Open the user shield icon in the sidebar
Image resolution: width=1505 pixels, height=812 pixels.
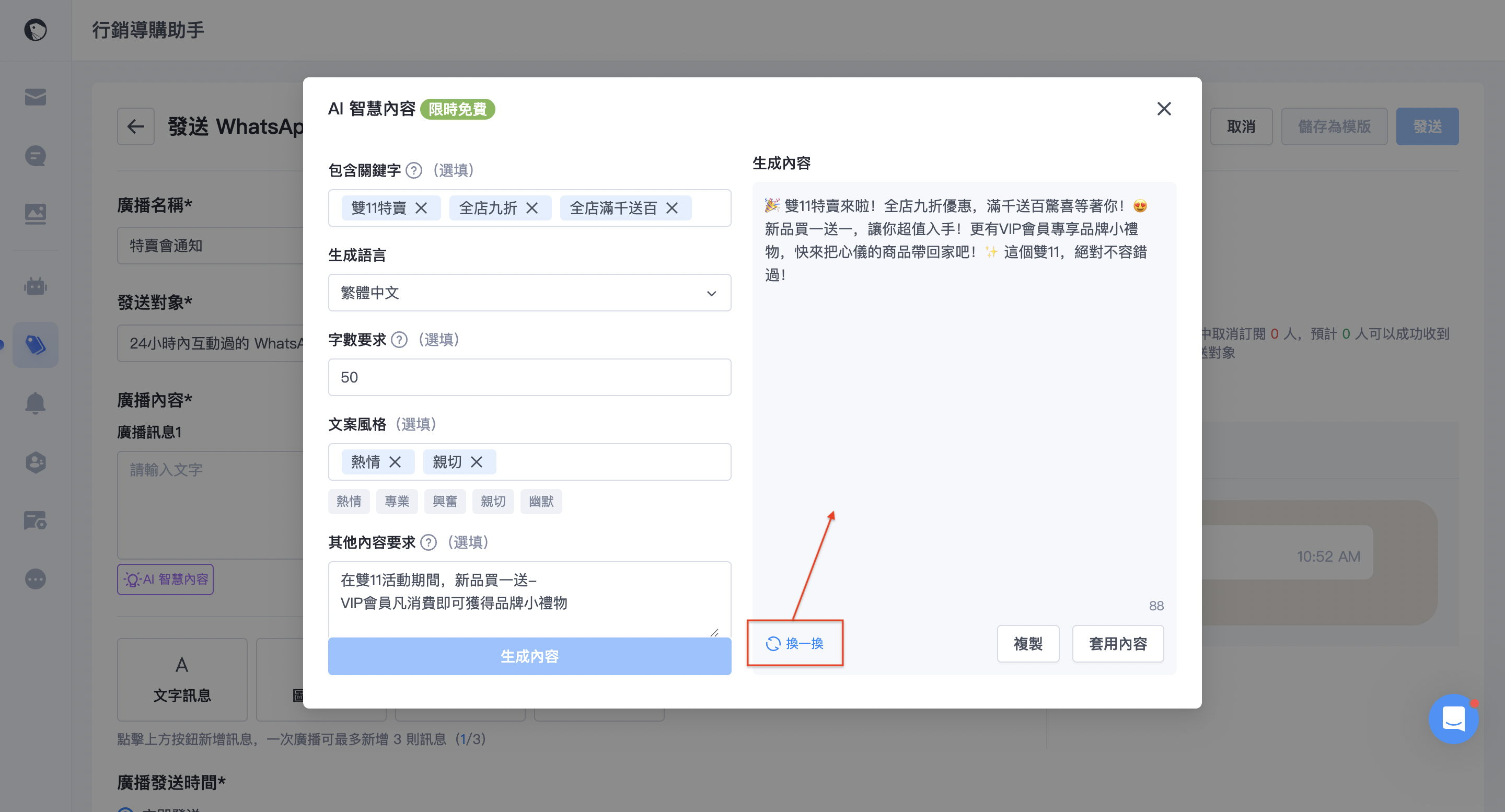(36, 462)
